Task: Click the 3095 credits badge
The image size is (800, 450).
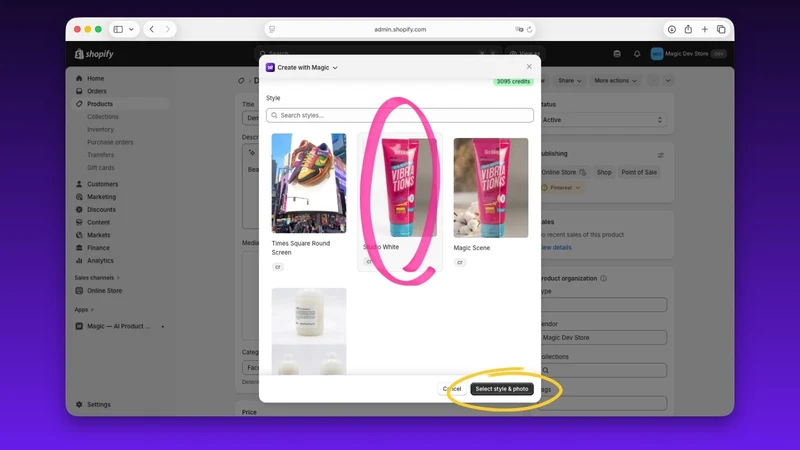Action: tap(513, 82)
